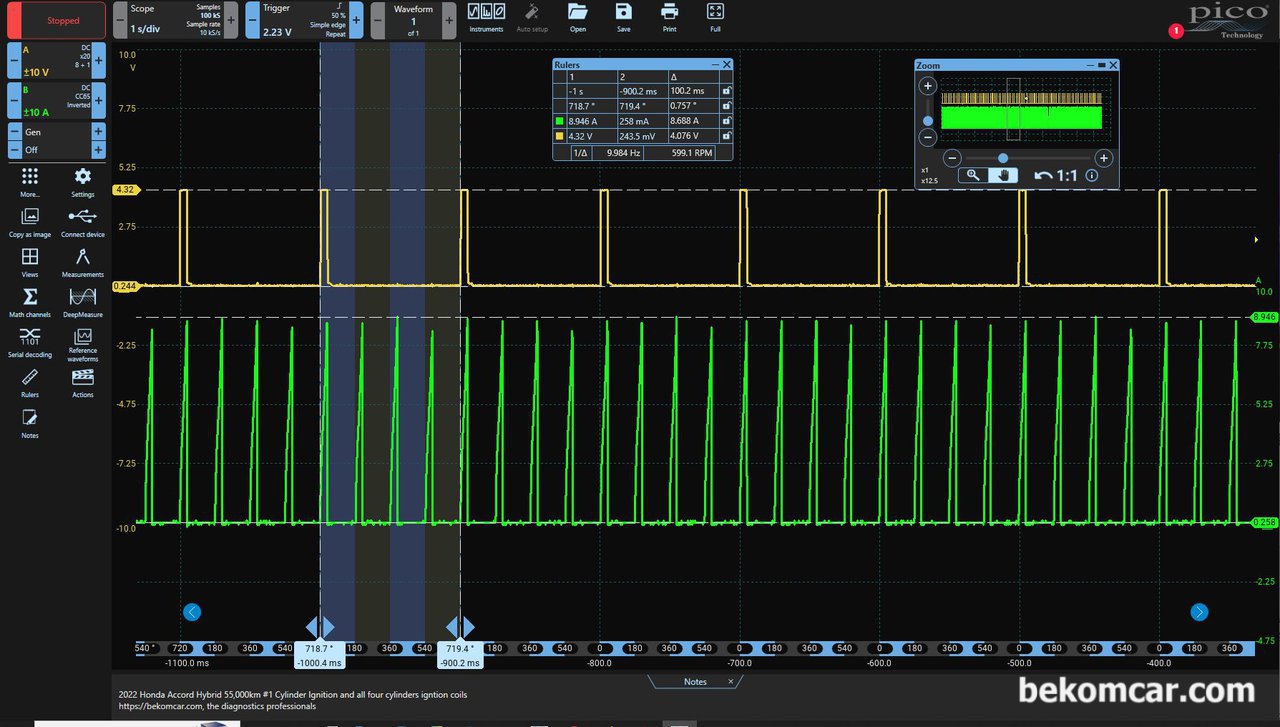Click the horizontal zoom slider handle
Viewport: 1280px width, 727px height.
coord(1003,158)
